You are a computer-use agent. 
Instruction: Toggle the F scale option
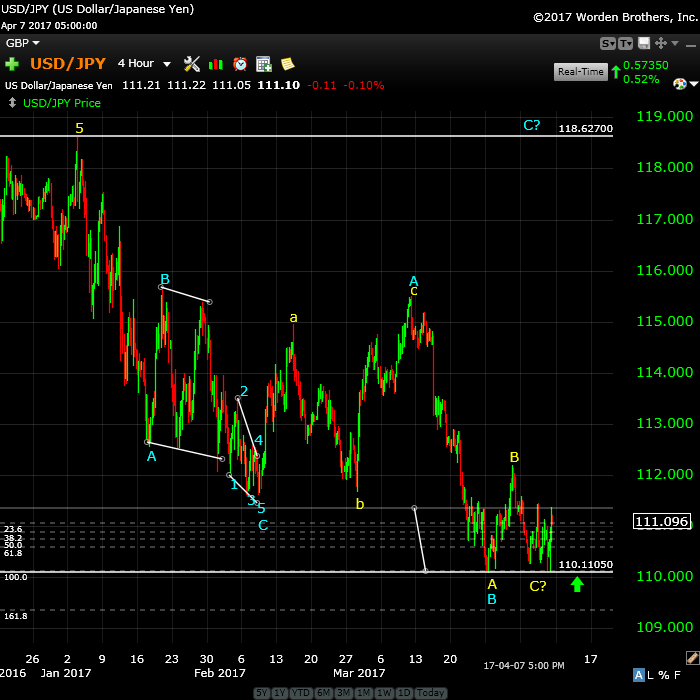click(x=677, y=675)
